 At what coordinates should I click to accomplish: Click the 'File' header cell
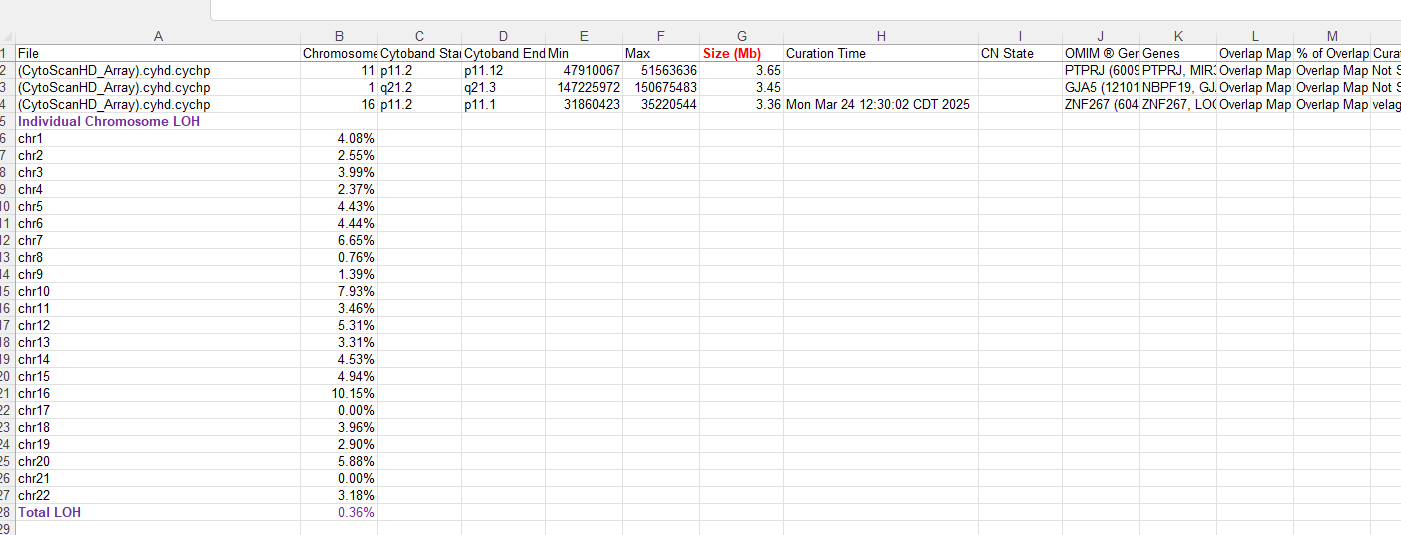tap(158, 53)
